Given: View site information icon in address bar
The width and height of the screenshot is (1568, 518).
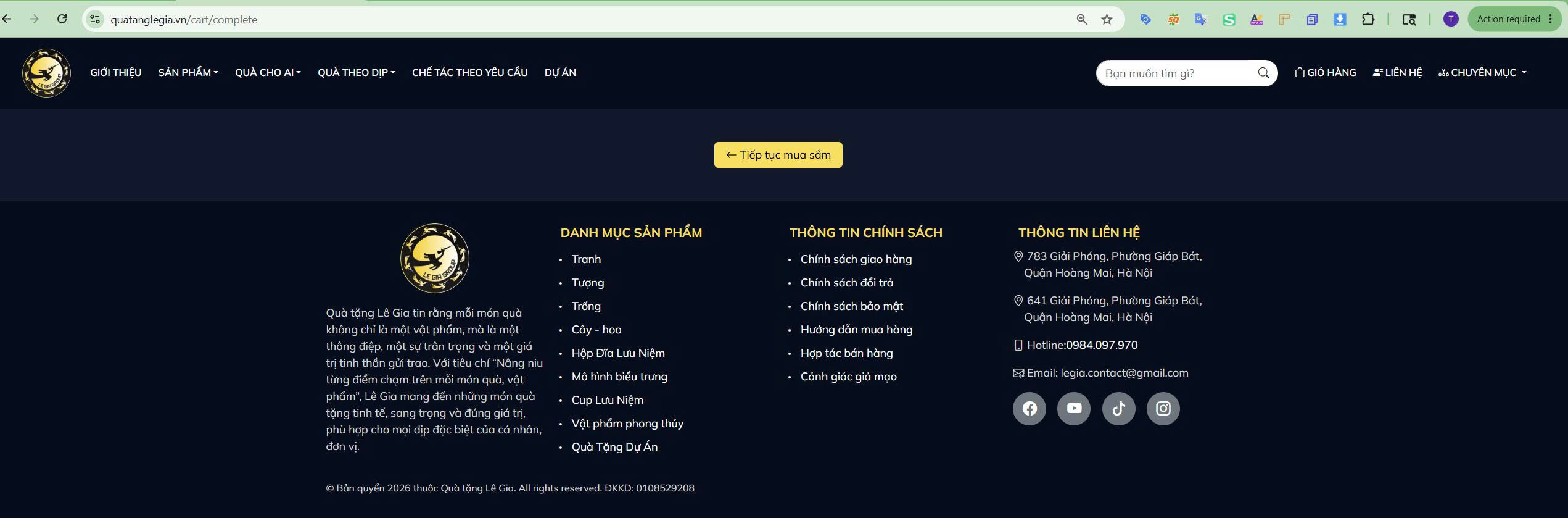Looking at the screenshot, I should click(95, 19).
